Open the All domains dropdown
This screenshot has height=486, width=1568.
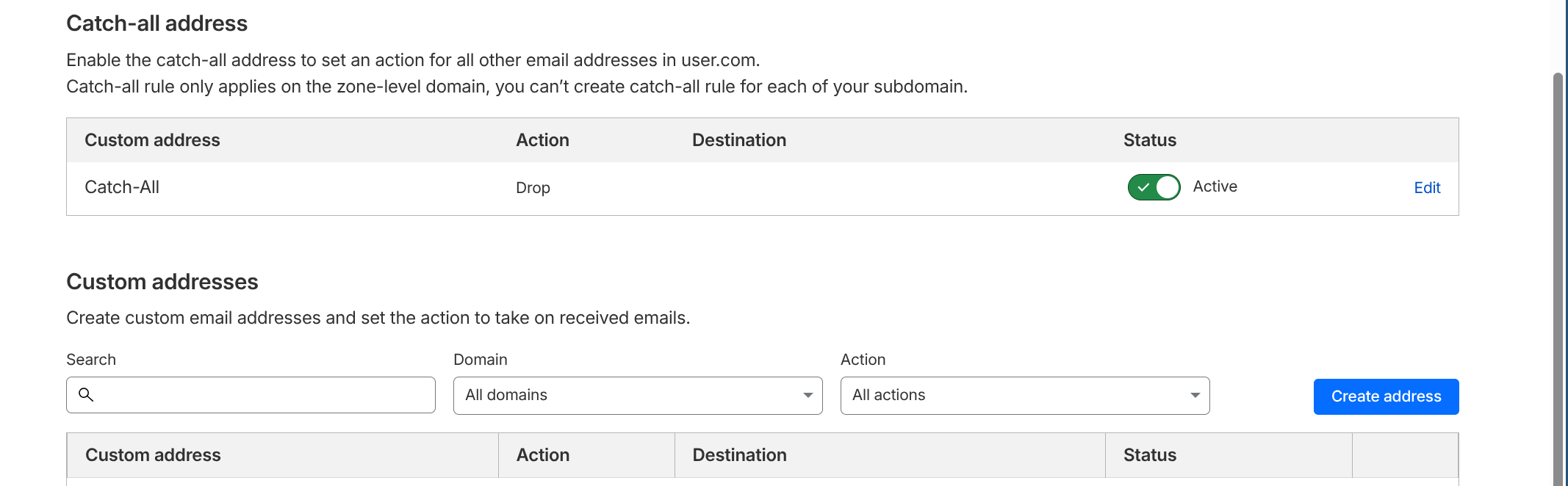pyautogui.click(x=637, y=396)
